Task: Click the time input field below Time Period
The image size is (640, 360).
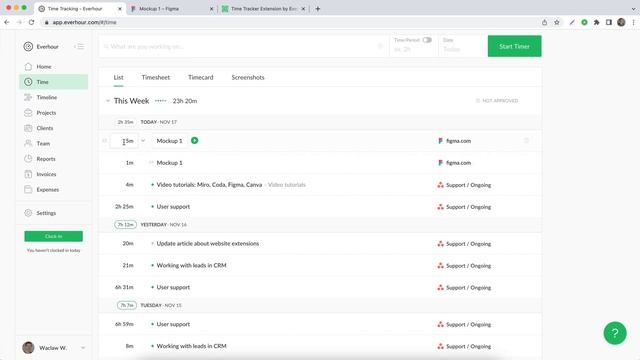Action: tap(413, 49)
